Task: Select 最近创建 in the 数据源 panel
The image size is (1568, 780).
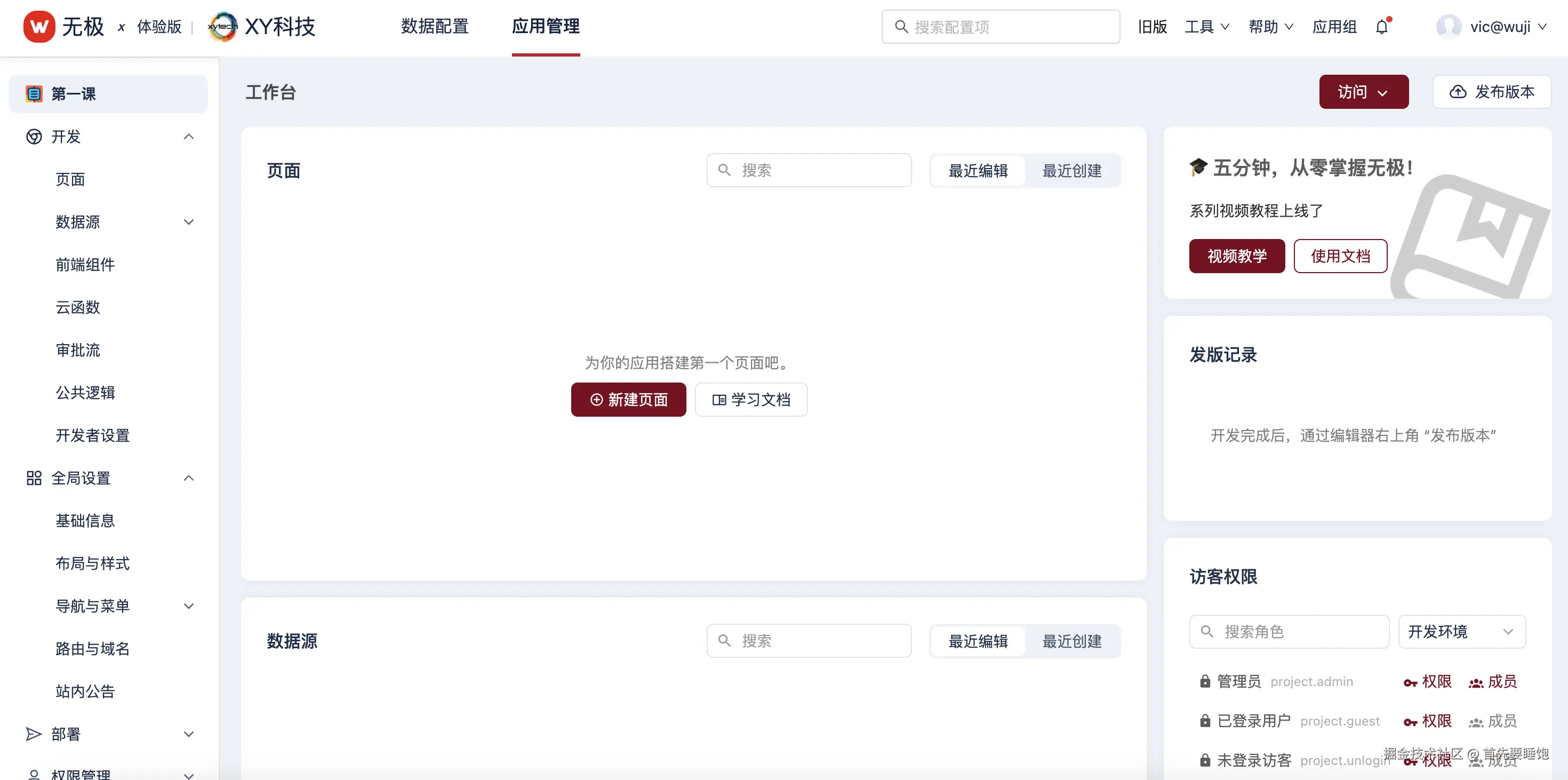Action: (1071, 641)
